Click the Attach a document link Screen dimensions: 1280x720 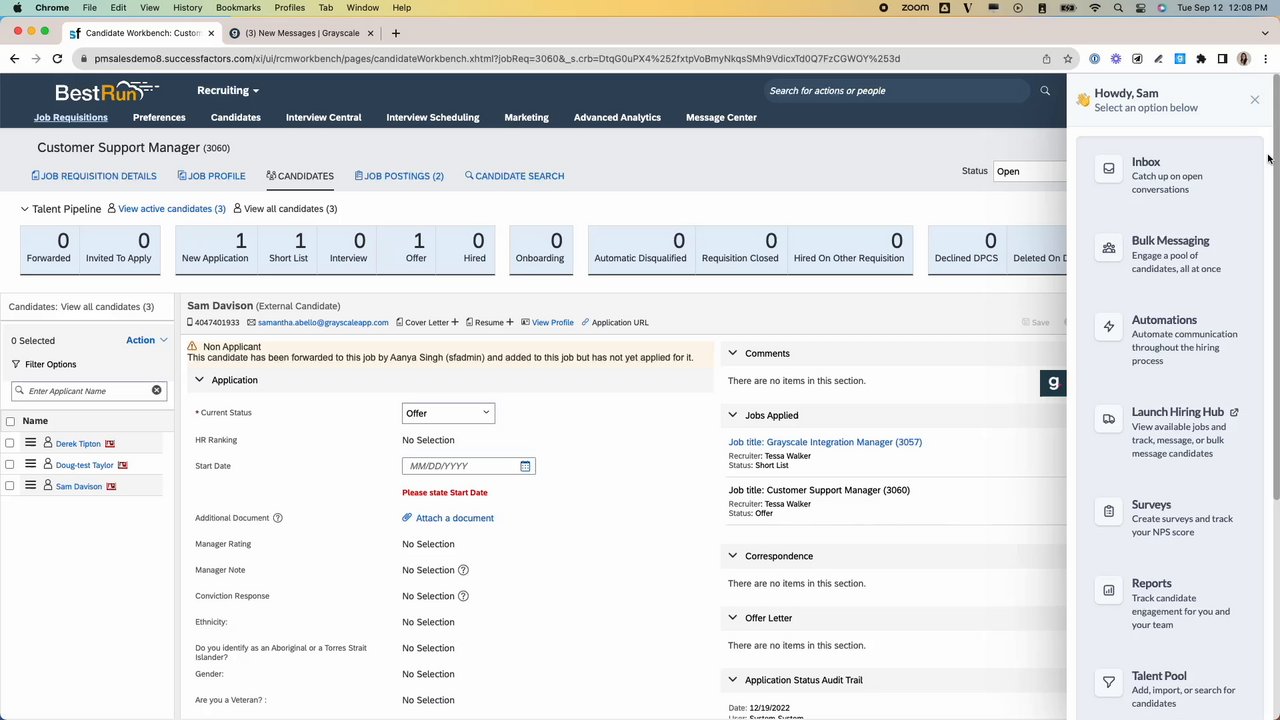click(455, 518)
